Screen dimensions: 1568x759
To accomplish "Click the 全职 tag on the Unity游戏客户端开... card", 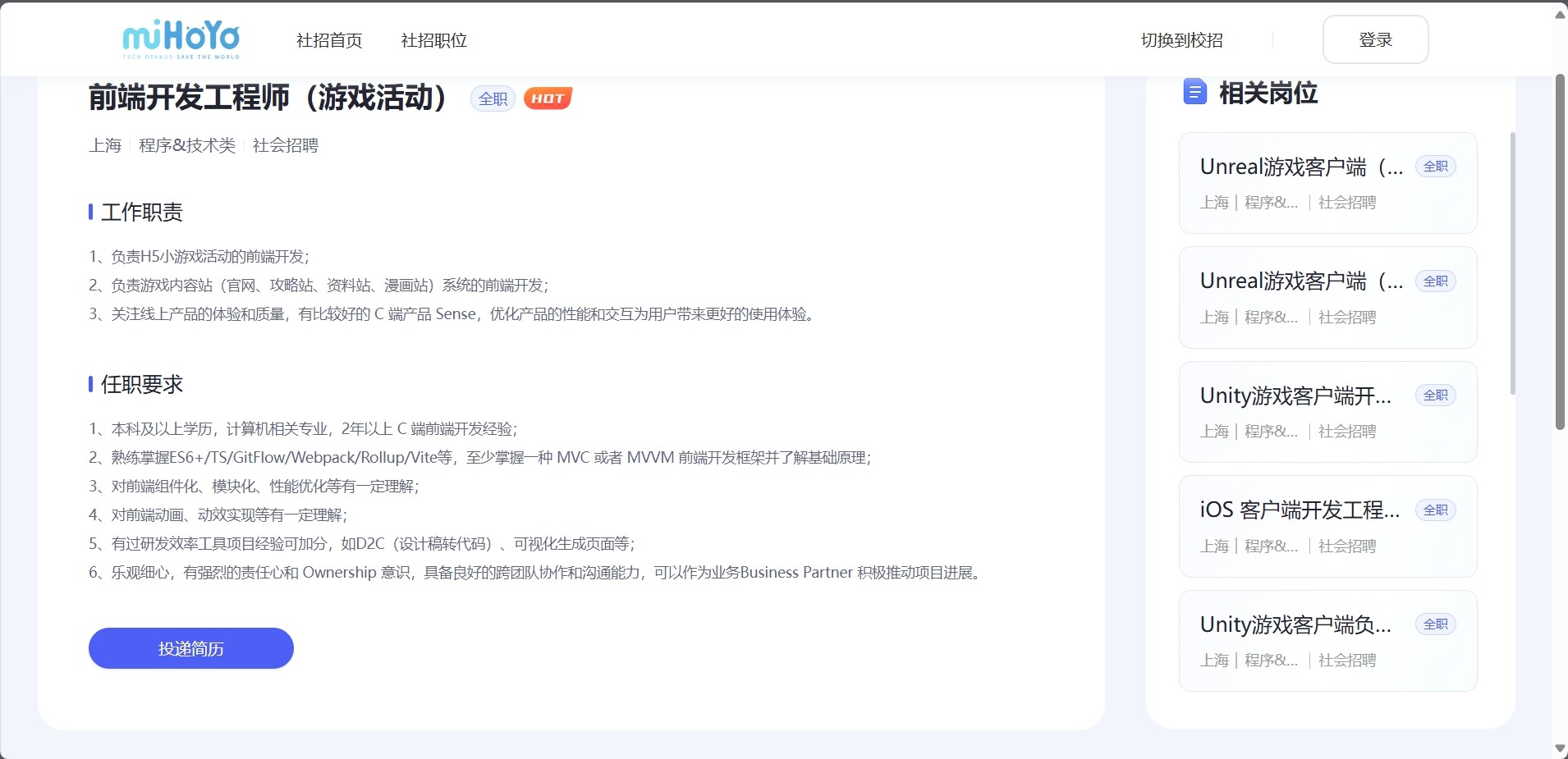I will 1435,396.
